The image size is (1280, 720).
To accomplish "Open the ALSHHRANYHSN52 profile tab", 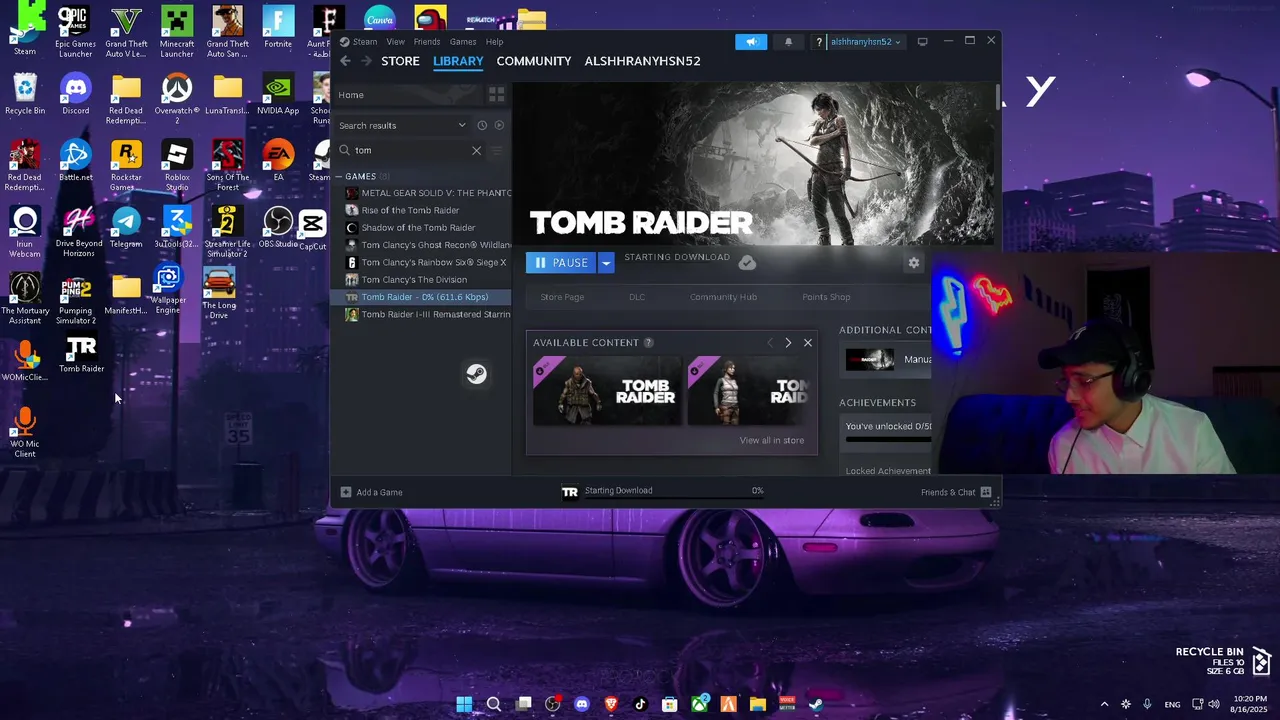I will click(x=642, y=61).
